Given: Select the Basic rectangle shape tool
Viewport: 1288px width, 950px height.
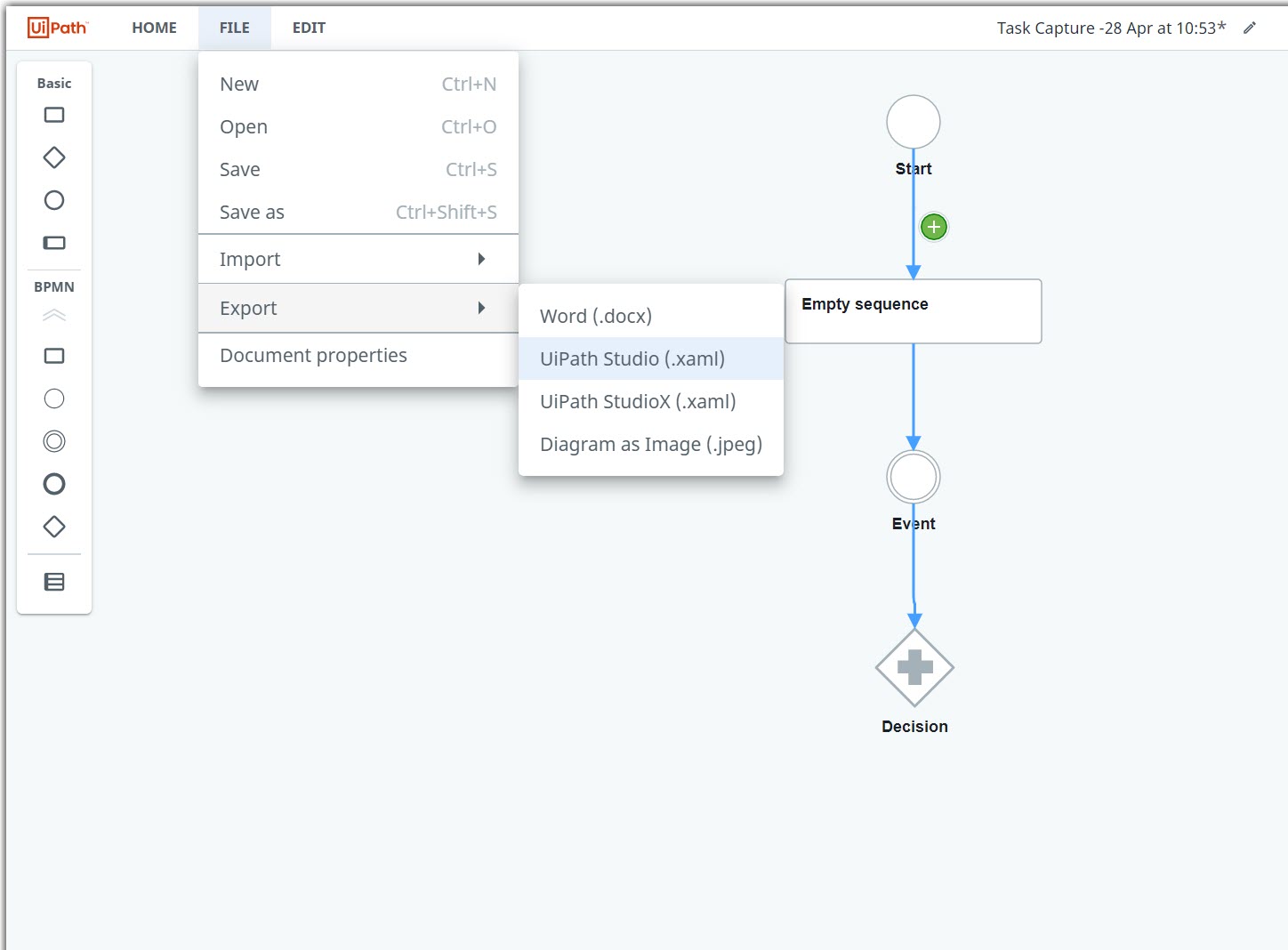Looking at the screenshot, I should [53, 115].
